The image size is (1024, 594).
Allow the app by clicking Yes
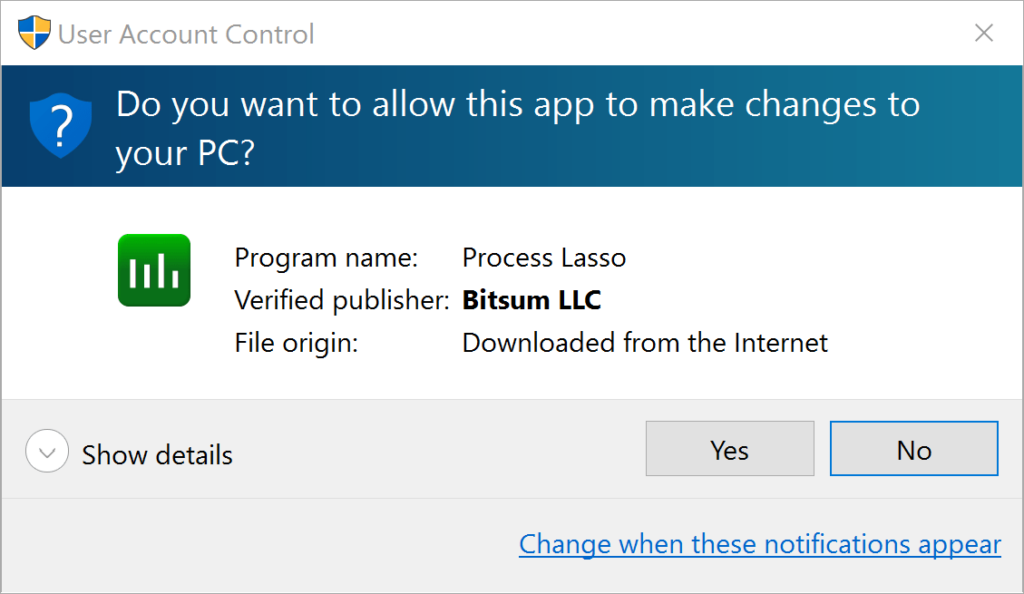[729, 448]
